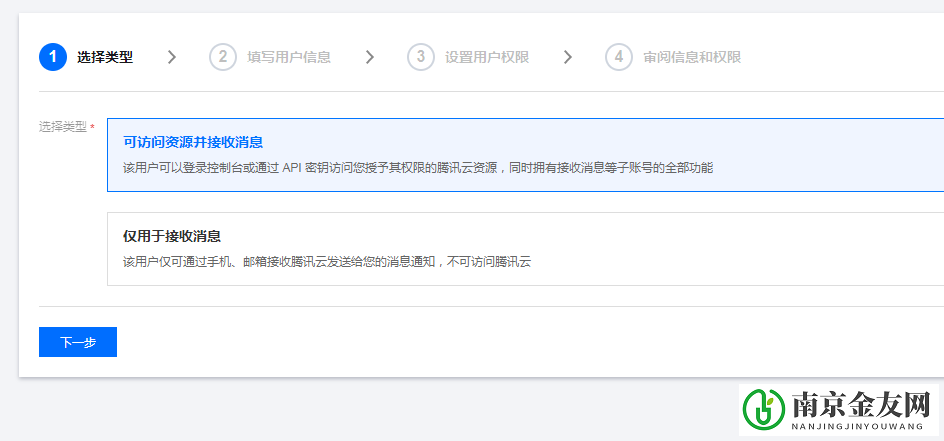Click description text starting 该用户仅可通过手机

coord(327,262)
